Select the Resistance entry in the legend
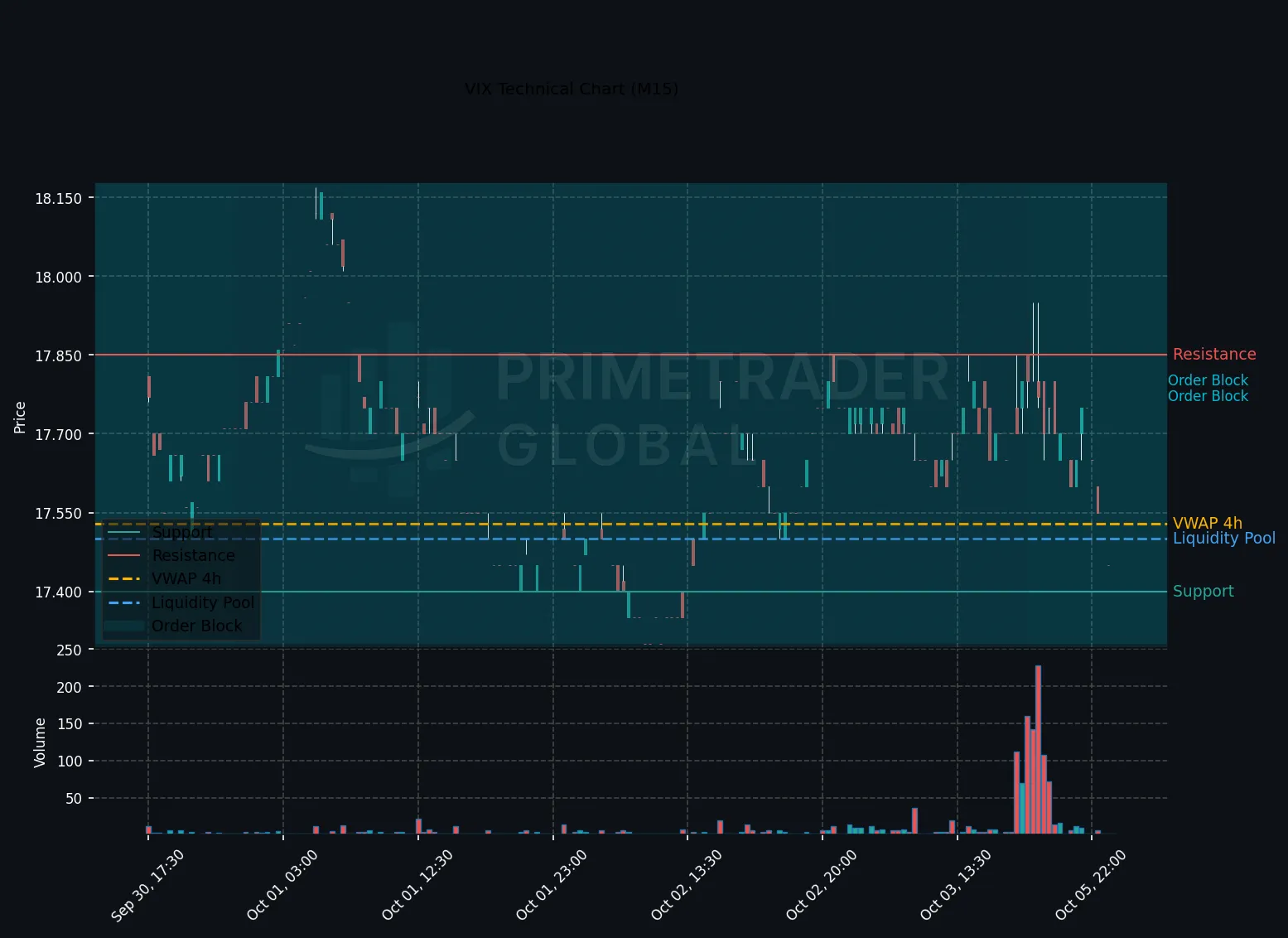Screen dimensions: 1288x938 click(194, 555)
